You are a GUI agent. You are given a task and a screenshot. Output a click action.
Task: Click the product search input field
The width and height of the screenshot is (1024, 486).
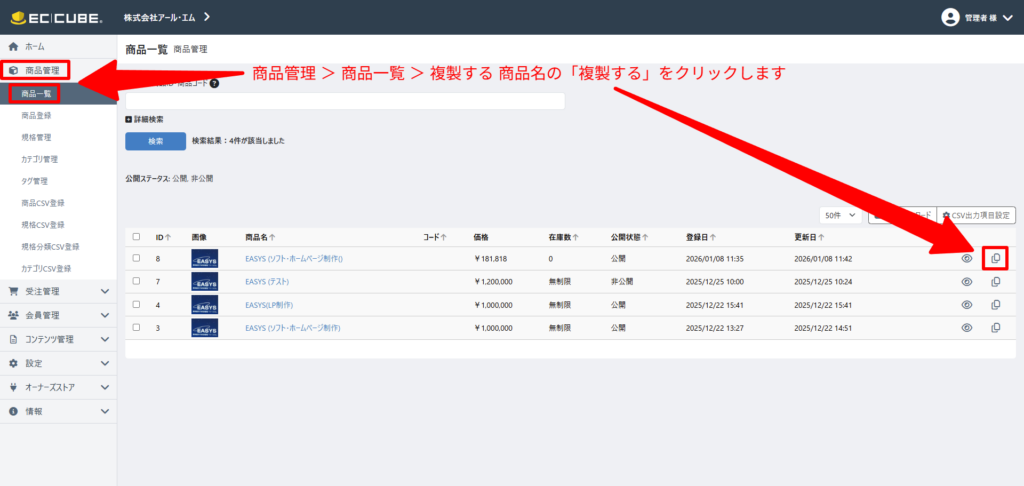tap(345, 101)
